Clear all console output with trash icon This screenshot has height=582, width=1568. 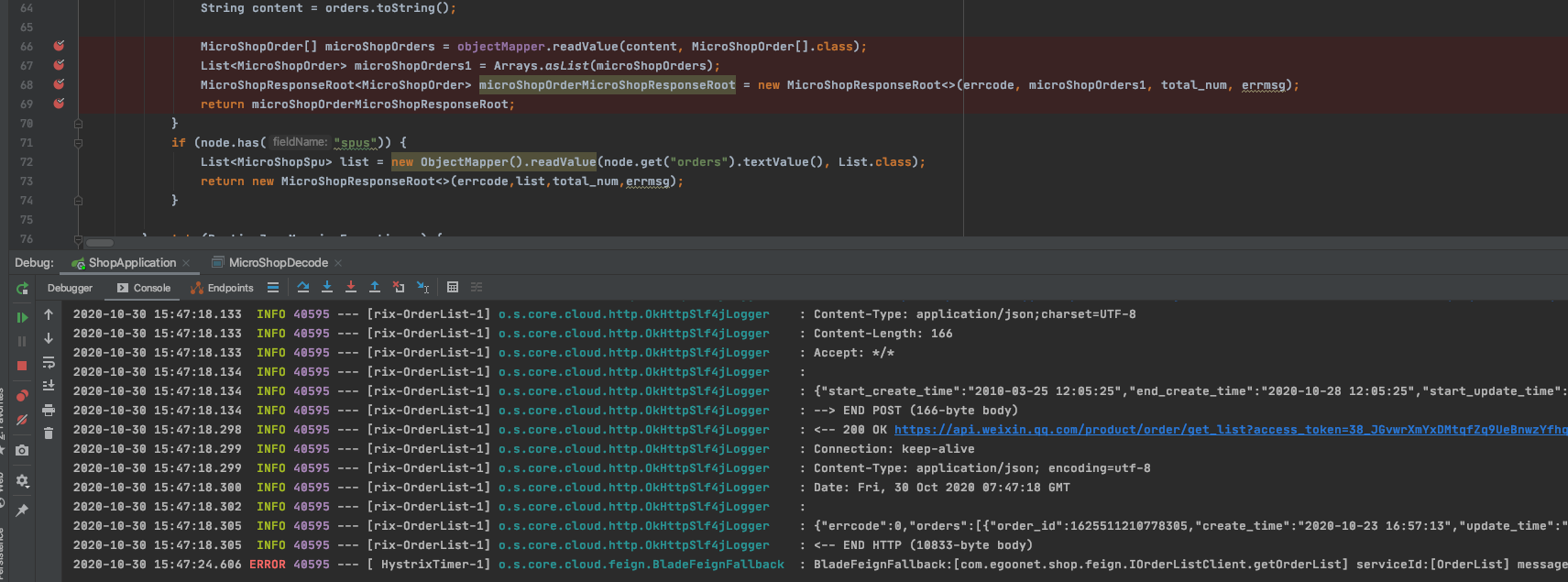[49, 433]
